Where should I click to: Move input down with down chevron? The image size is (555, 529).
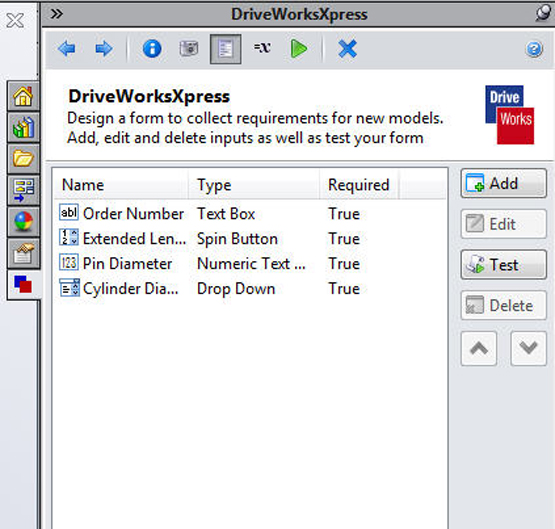(x=529, y=349)
